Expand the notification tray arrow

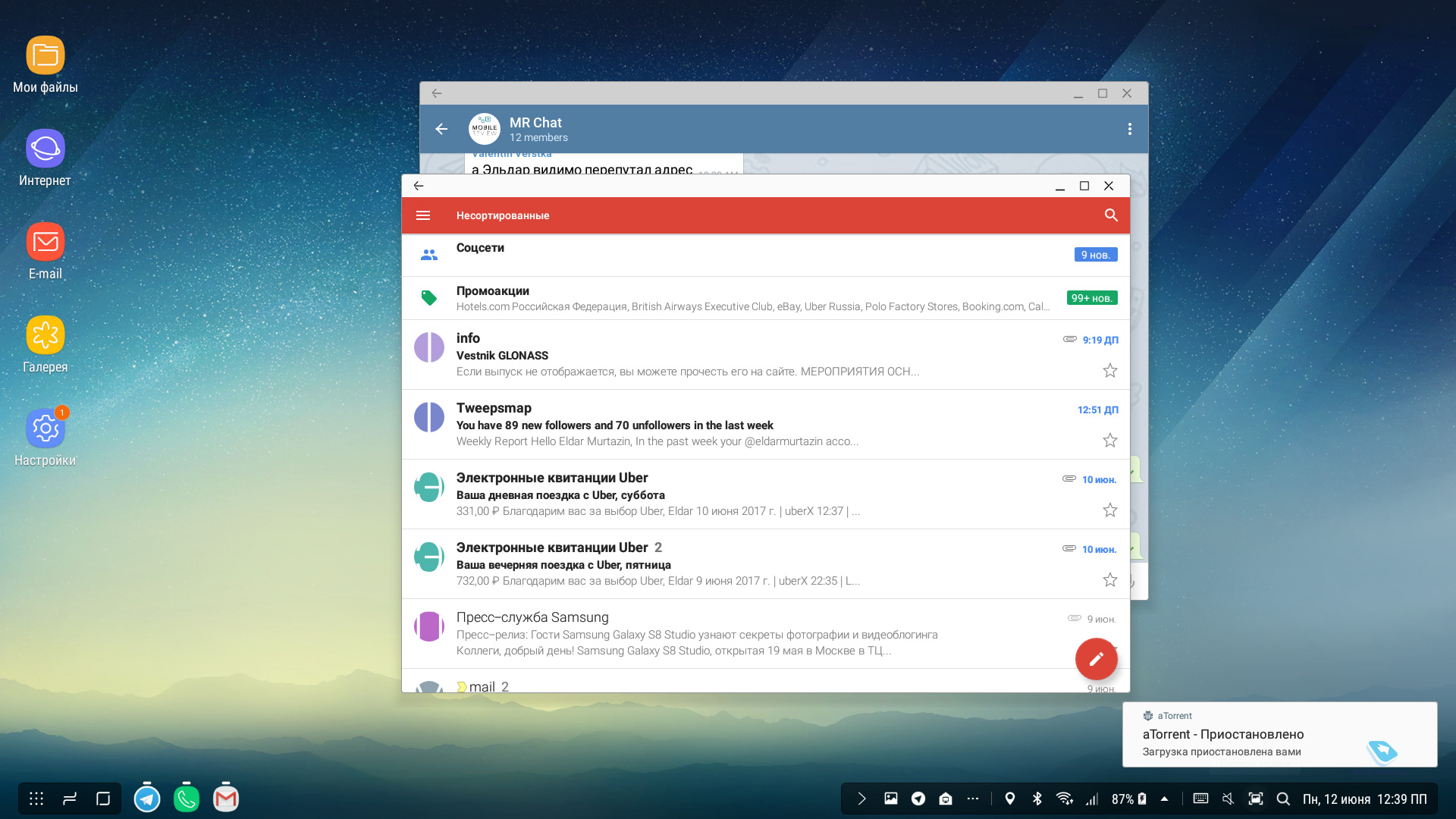click(861, 799)
